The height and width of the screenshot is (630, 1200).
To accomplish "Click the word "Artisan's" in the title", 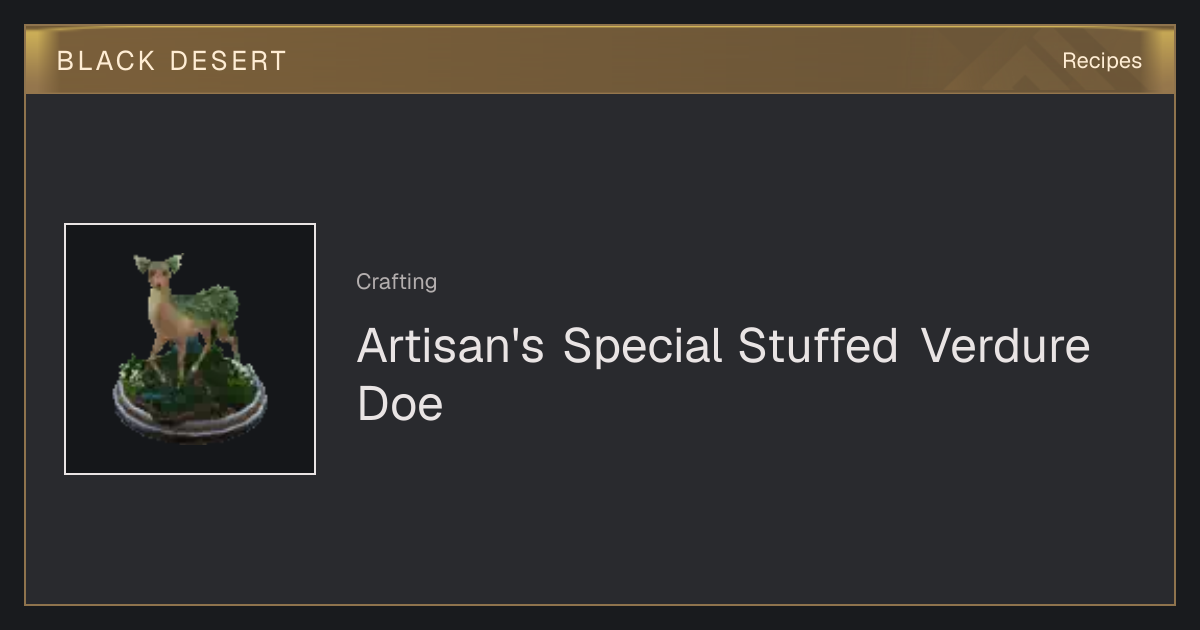I will [451, 346].
